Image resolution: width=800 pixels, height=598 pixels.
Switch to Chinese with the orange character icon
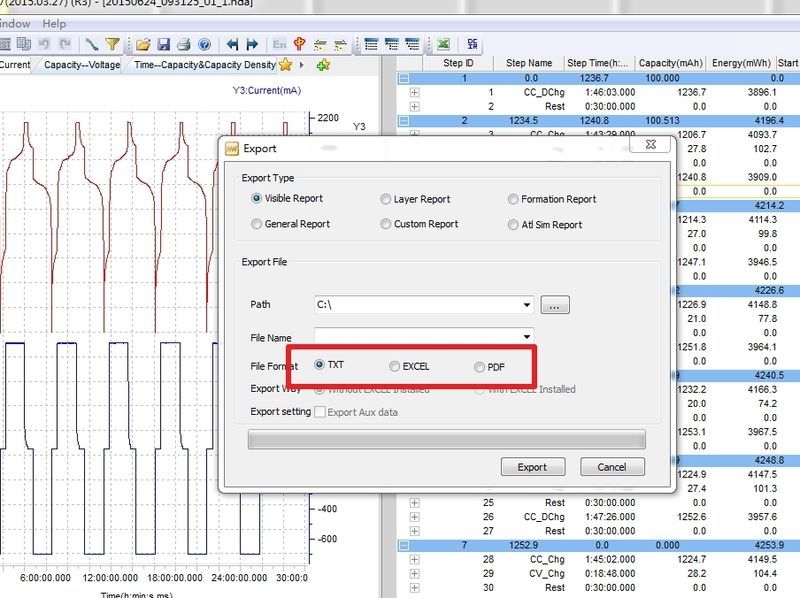coord(299,44)
